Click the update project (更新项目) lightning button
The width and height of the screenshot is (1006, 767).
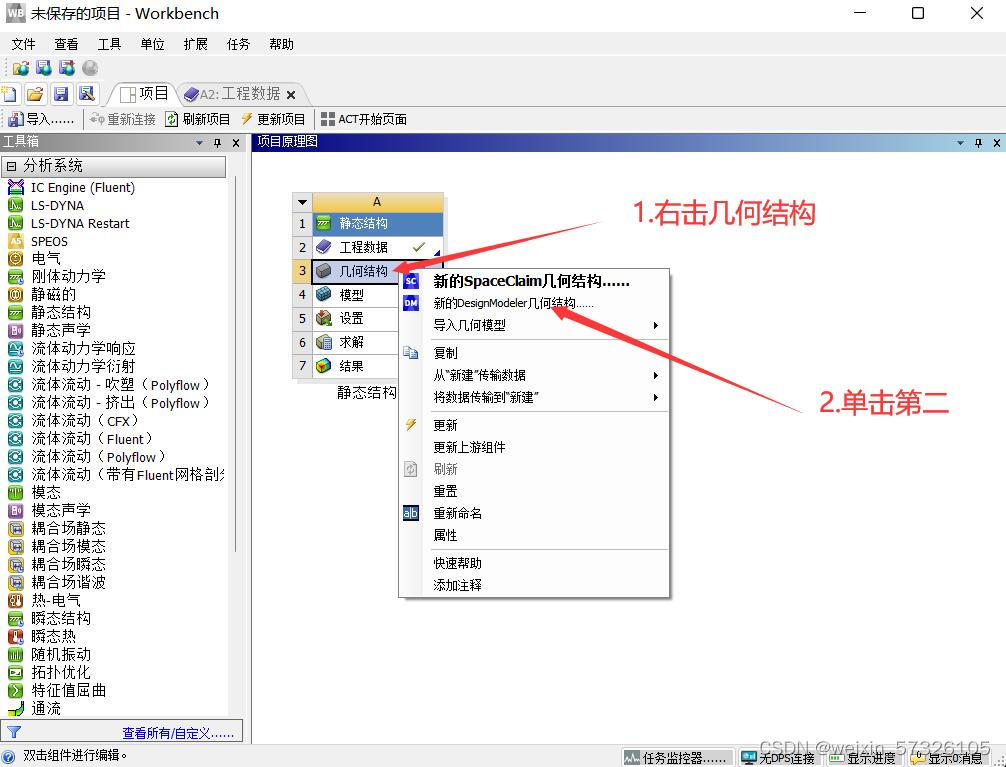pyautogui.click(x=273, y=119)
